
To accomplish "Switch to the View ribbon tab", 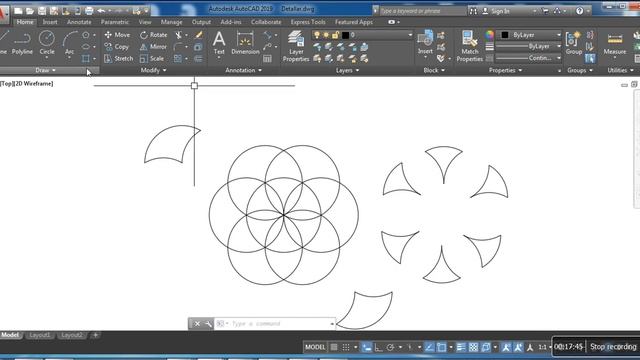I will coord(145,22).
